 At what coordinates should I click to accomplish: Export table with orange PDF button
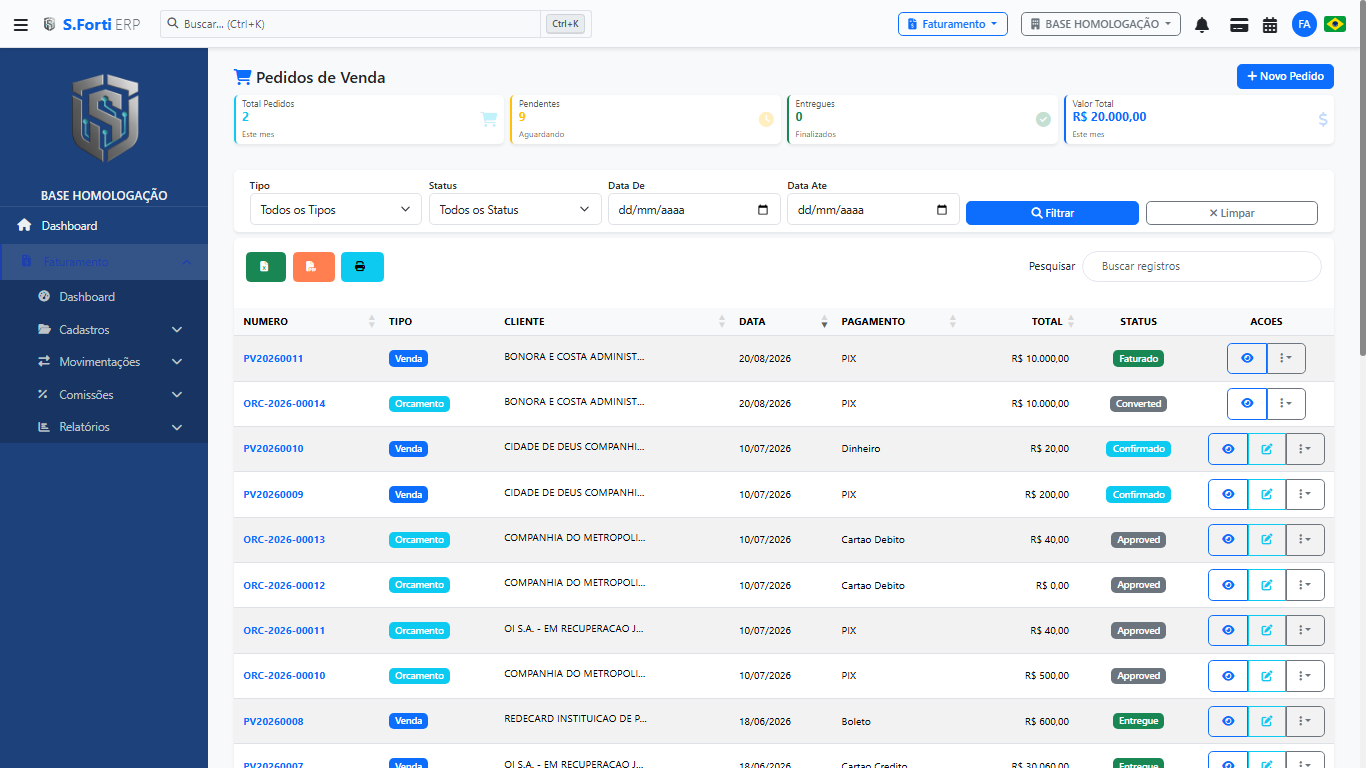(x=314, y=267)
